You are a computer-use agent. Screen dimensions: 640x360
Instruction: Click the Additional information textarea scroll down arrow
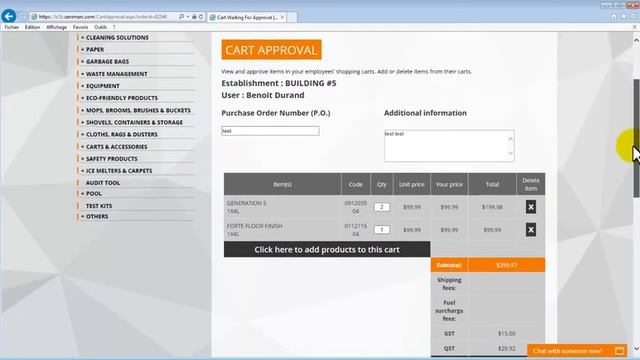click(x=510, y=153)
